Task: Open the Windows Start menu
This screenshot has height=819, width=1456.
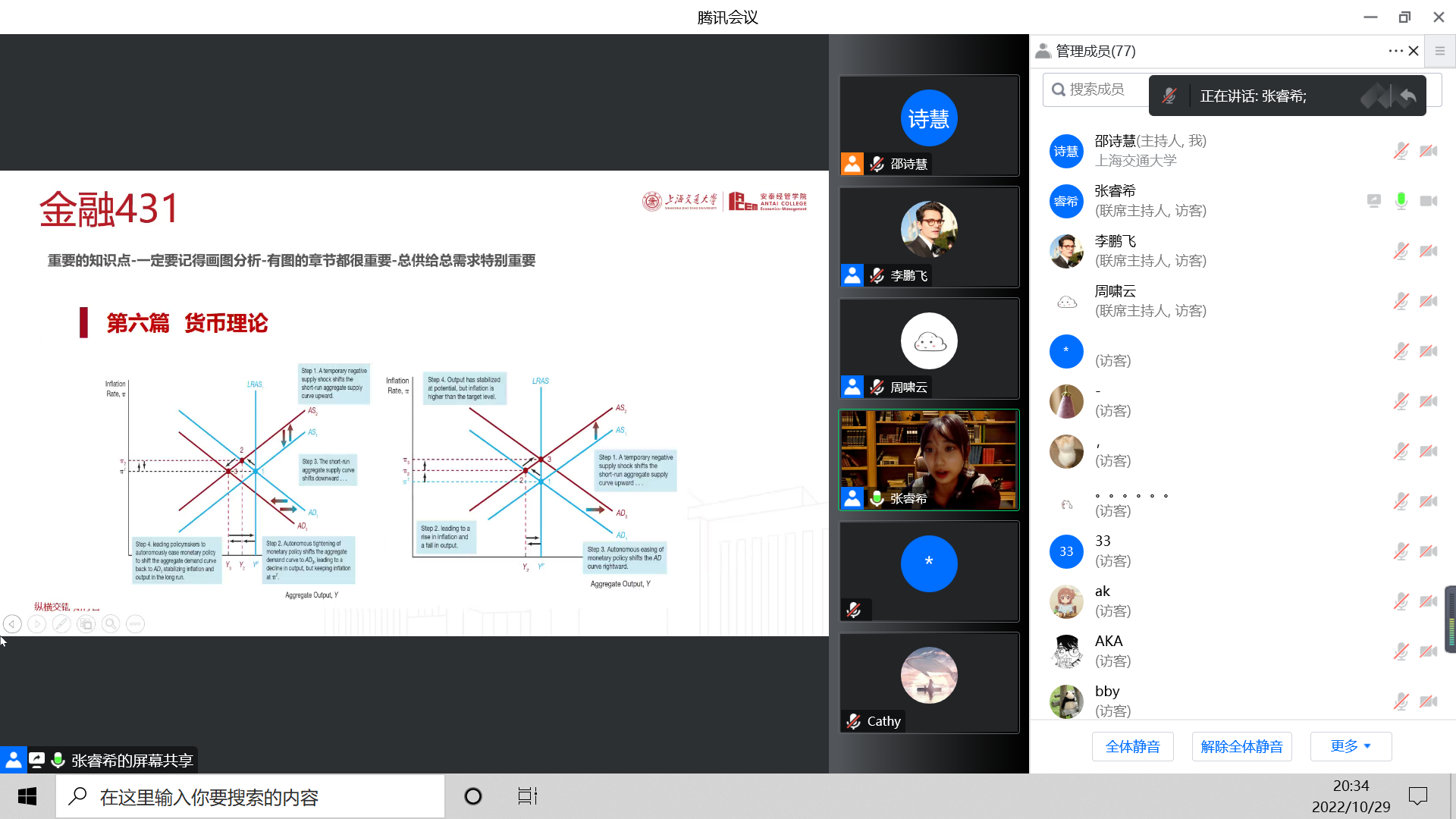Action: click(x=27, y=796)
